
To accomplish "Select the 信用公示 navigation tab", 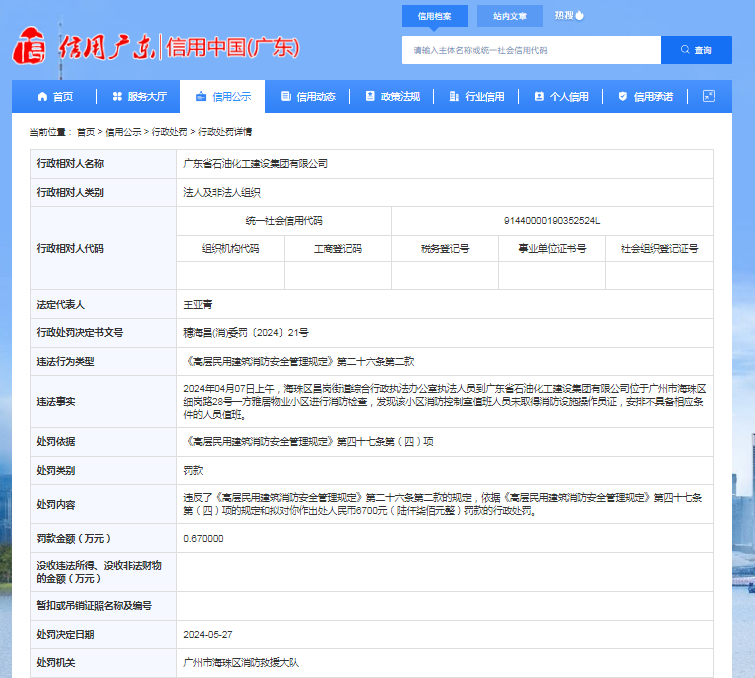I will (x=222, y=97).
